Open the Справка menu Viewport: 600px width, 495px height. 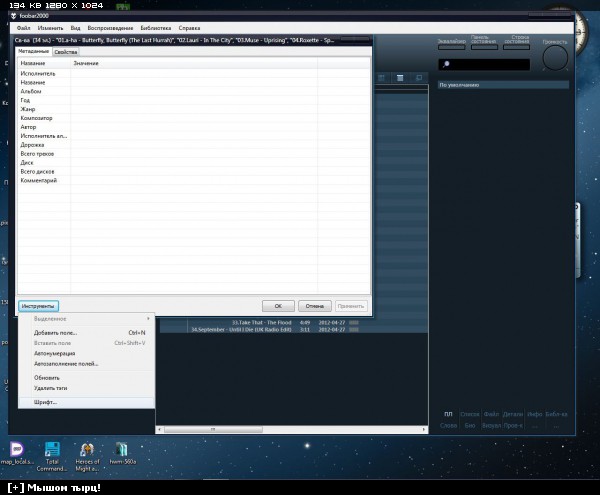pos(189,28)
